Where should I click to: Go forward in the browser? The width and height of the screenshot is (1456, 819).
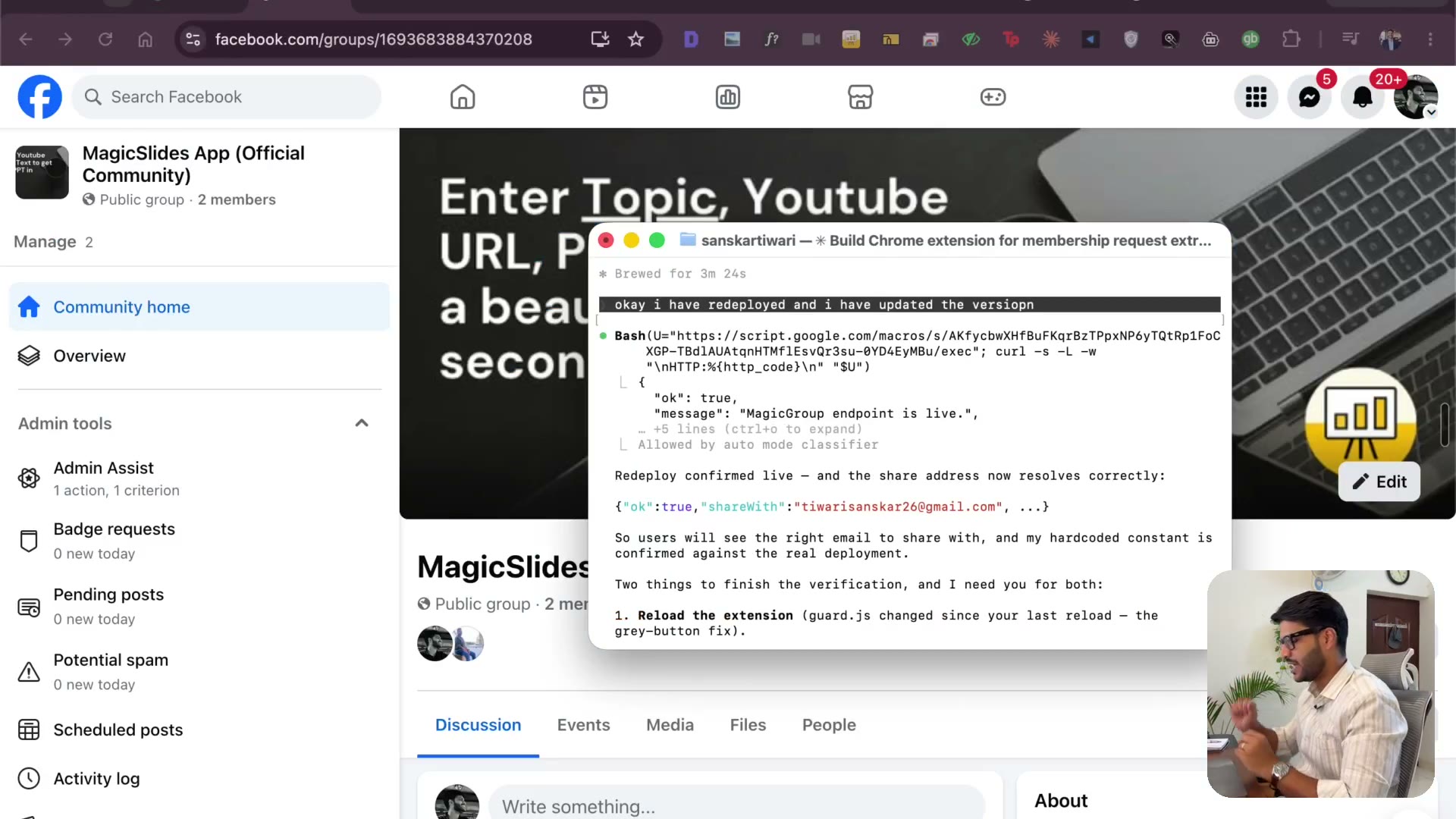[65, 39]
